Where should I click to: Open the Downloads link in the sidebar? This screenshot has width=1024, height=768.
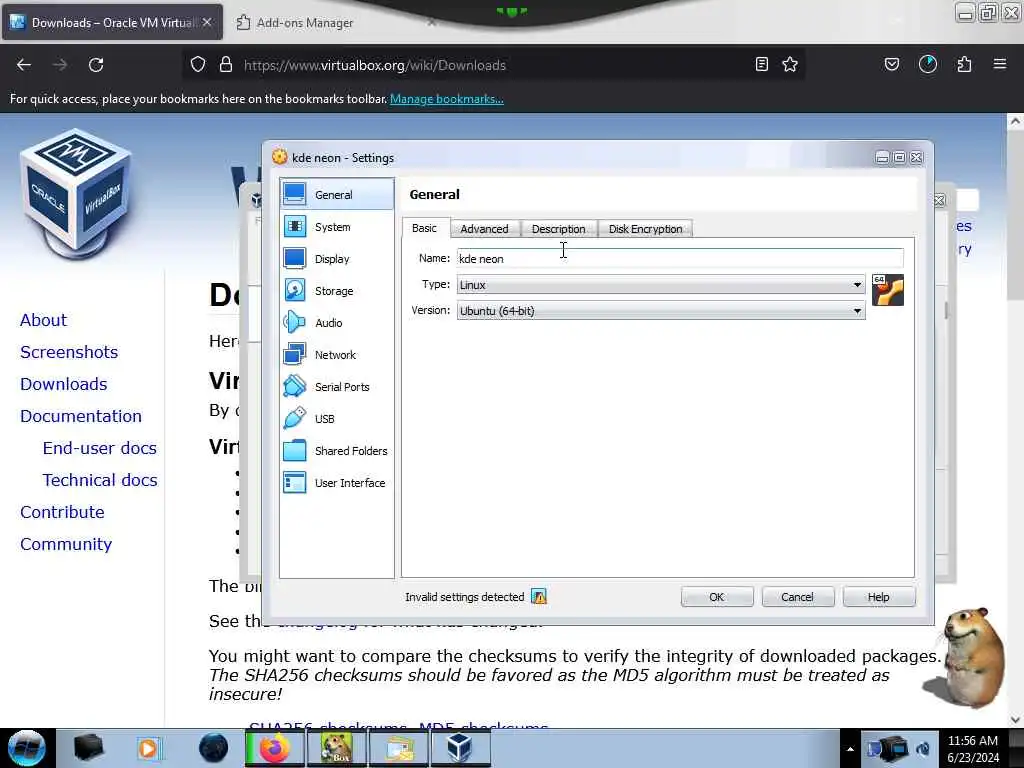tap(63, 384)
